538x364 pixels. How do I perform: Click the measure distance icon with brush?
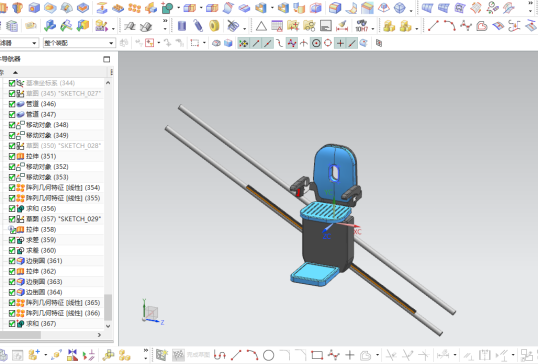click(x=342, y=26)
